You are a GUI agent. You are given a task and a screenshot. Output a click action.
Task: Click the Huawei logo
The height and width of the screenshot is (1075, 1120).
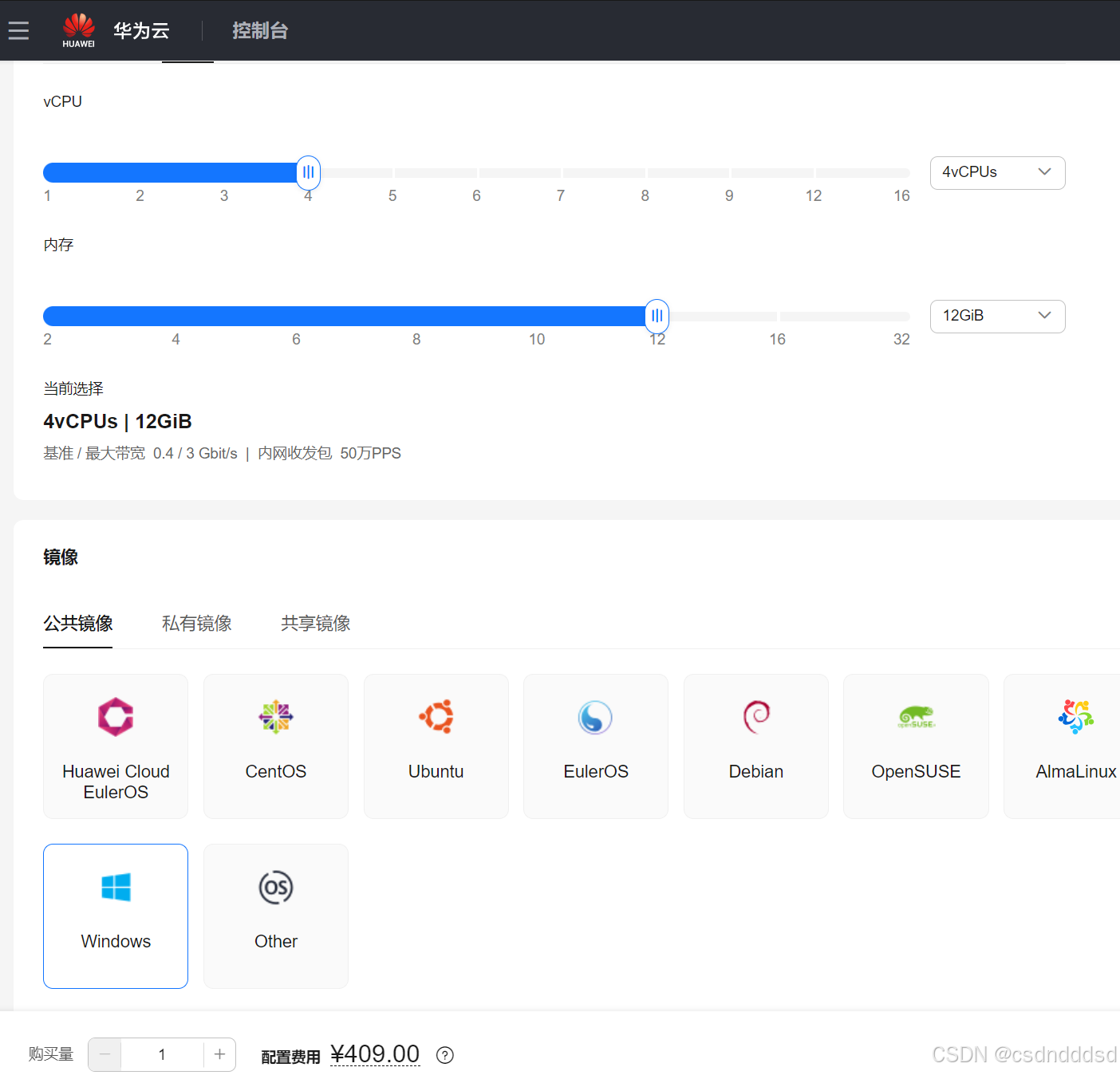78,30
